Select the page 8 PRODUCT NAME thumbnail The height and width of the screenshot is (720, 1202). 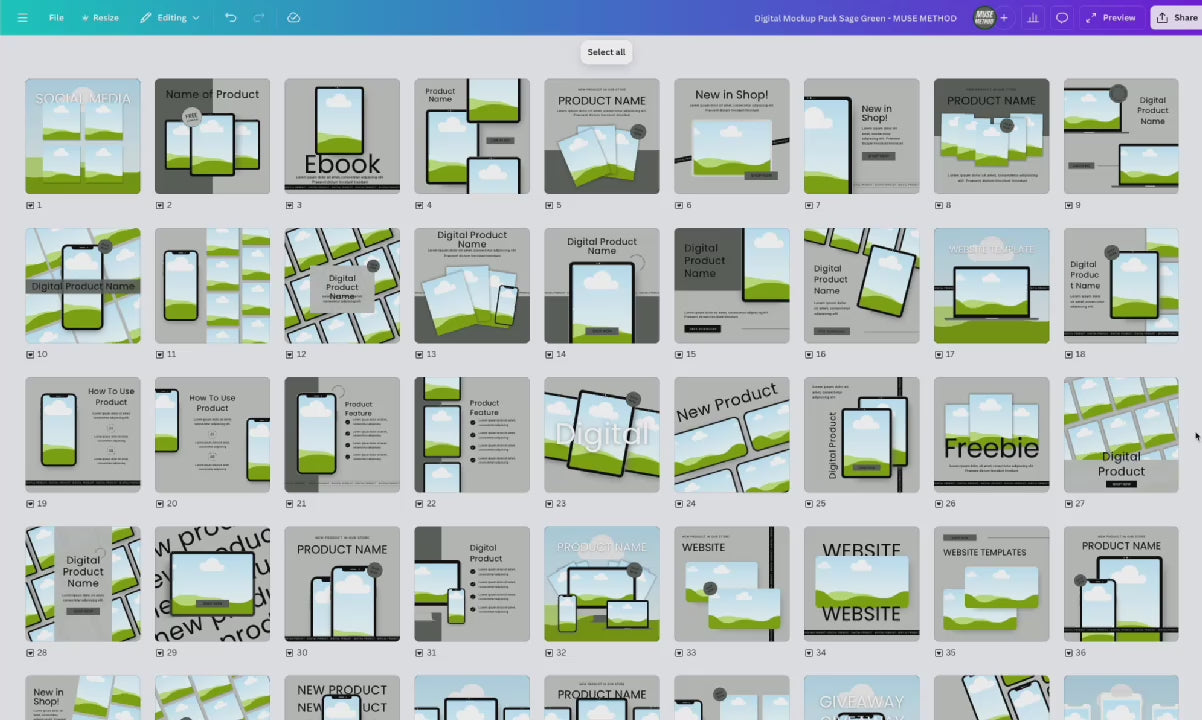pos(992,136)
